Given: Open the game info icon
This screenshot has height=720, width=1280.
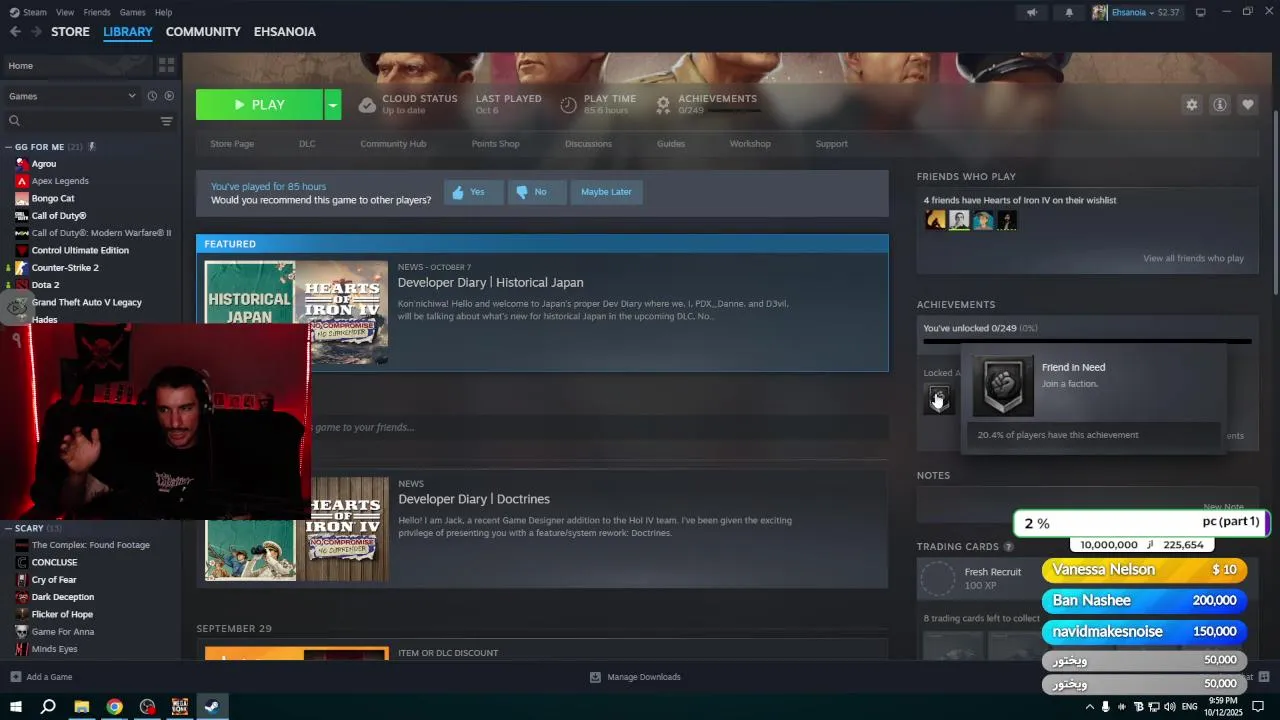Looking at the screenshot, I should pyautogui.click(x=1219, y=105).
